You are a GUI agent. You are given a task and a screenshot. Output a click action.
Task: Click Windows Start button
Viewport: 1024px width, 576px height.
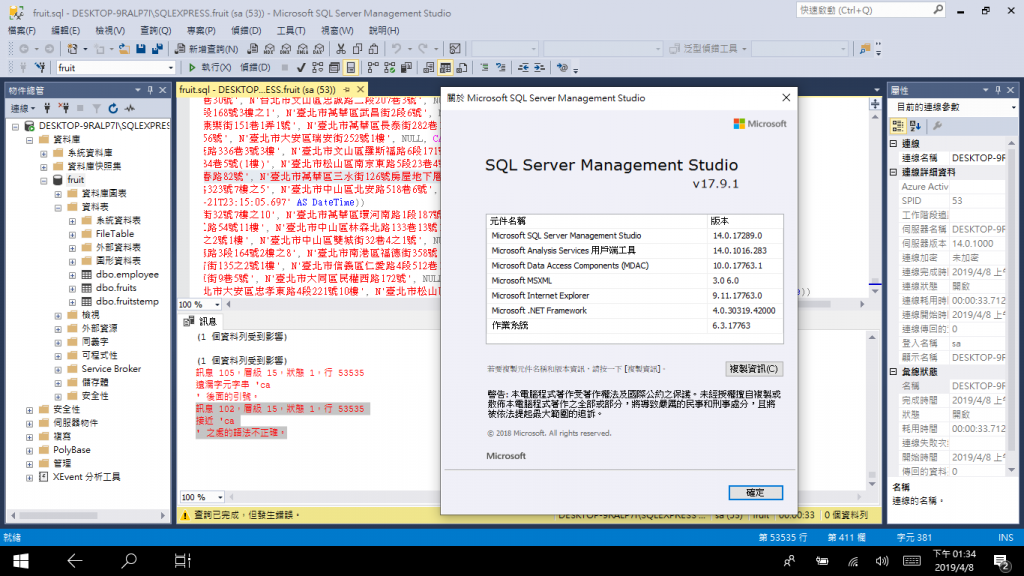(20, 560)
